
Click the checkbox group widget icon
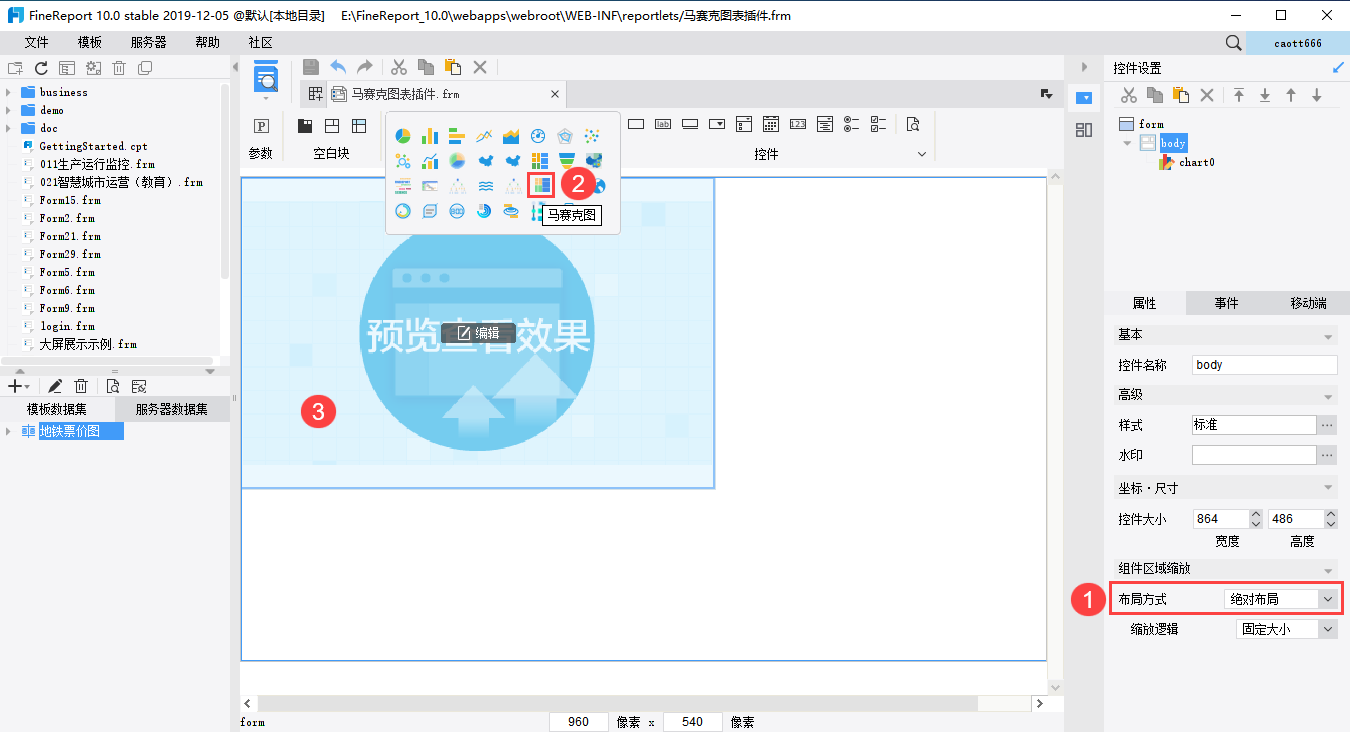(879, 124)
